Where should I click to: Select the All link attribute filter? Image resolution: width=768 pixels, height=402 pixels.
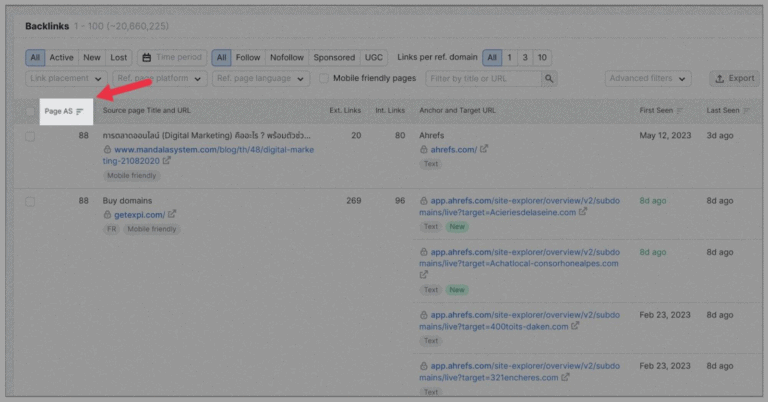point(221,57)
